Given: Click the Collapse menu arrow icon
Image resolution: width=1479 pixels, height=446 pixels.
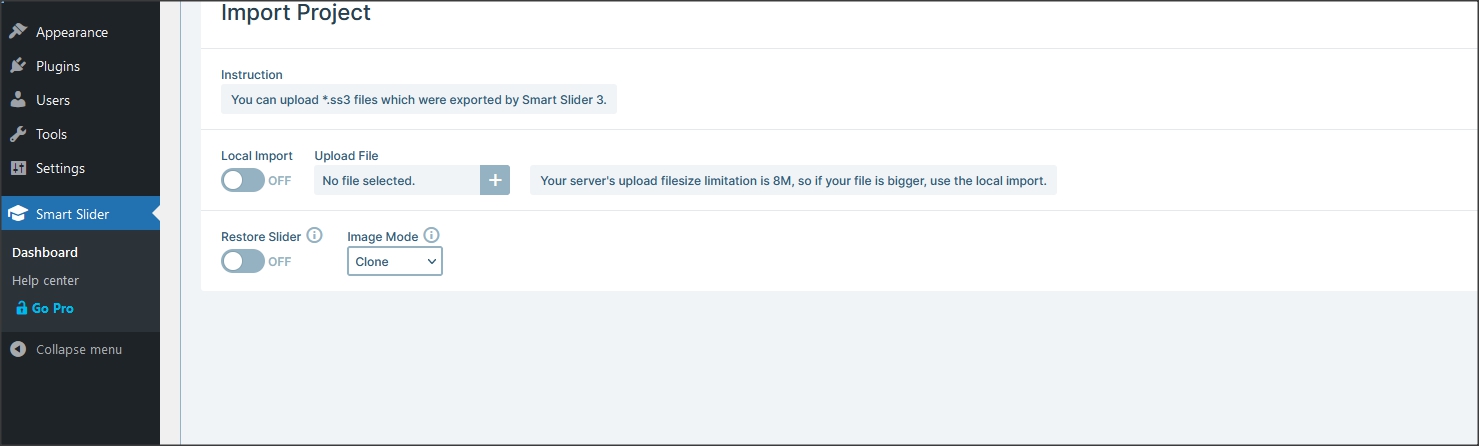Looking at the screenshot, I should pos(18,350).
